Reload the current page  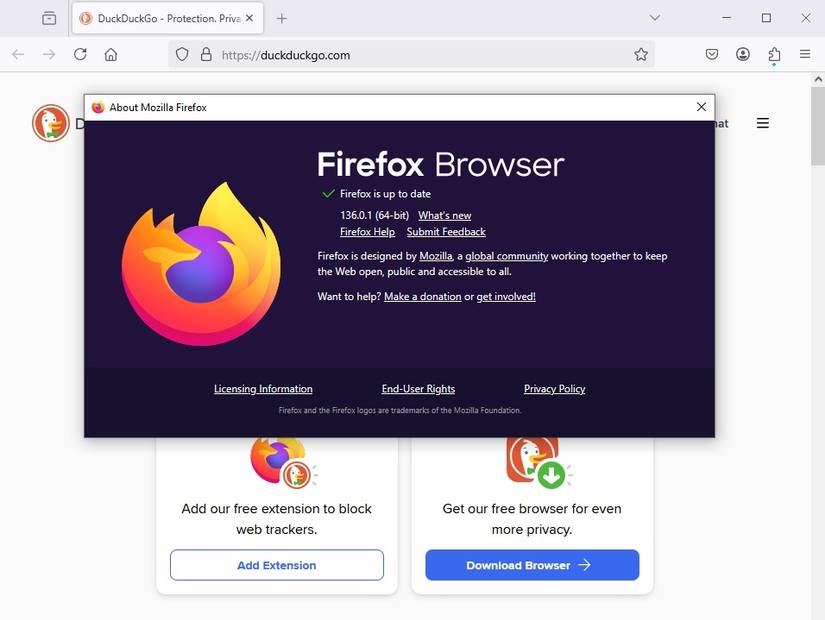click(80, 55)
